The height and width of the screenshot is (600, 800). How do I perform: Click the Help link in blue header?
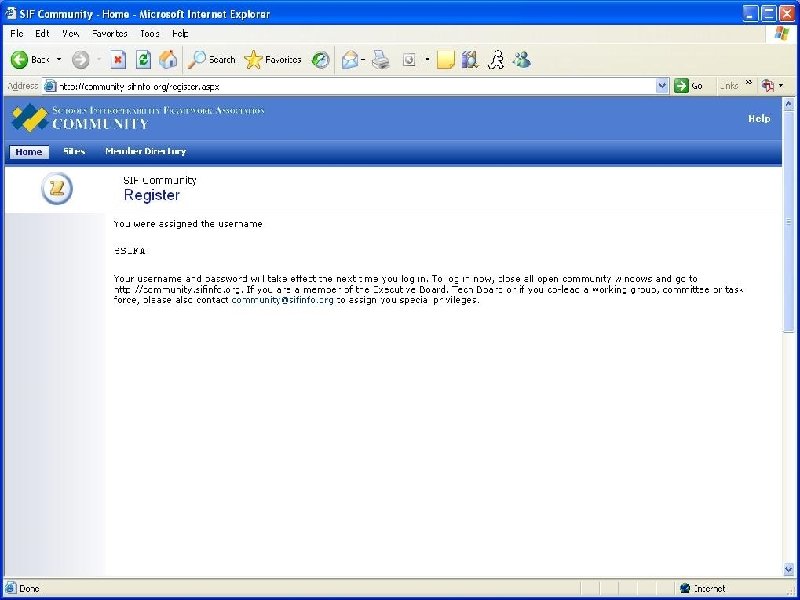[x=759, y=118]
